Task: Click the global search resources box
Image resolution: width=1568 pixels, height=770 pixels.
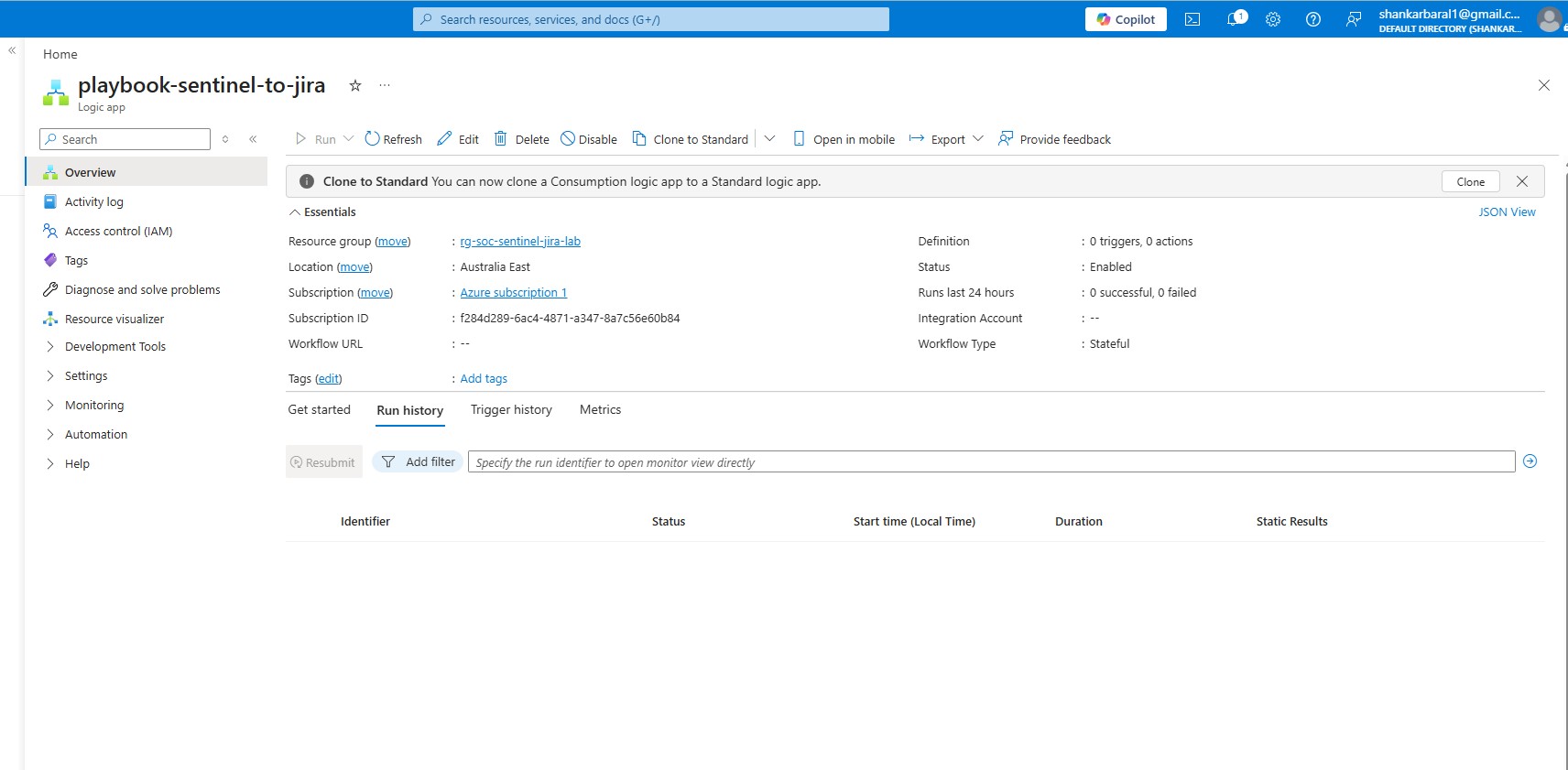Action: coord(651,19)
